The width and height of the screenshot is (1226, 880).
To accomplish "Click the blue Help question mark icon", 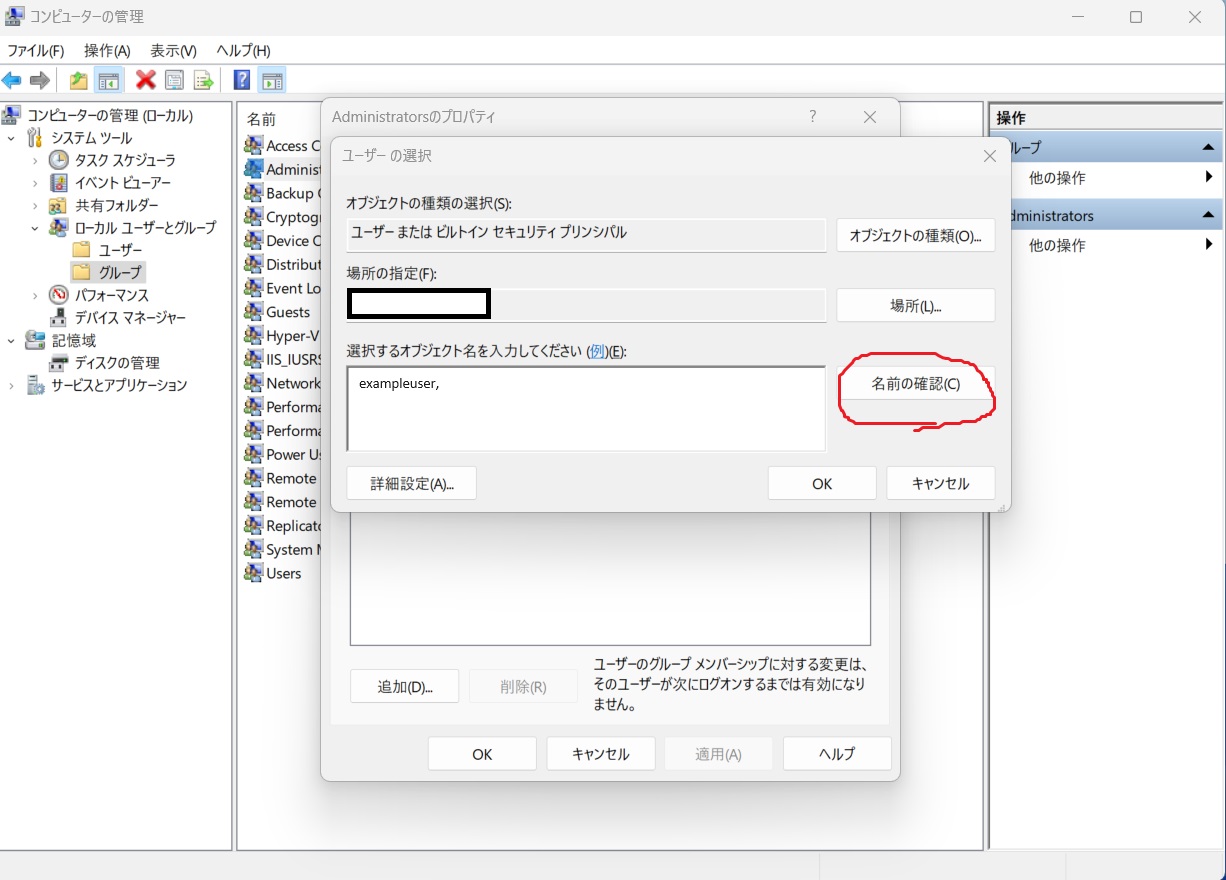I will 241,81.
